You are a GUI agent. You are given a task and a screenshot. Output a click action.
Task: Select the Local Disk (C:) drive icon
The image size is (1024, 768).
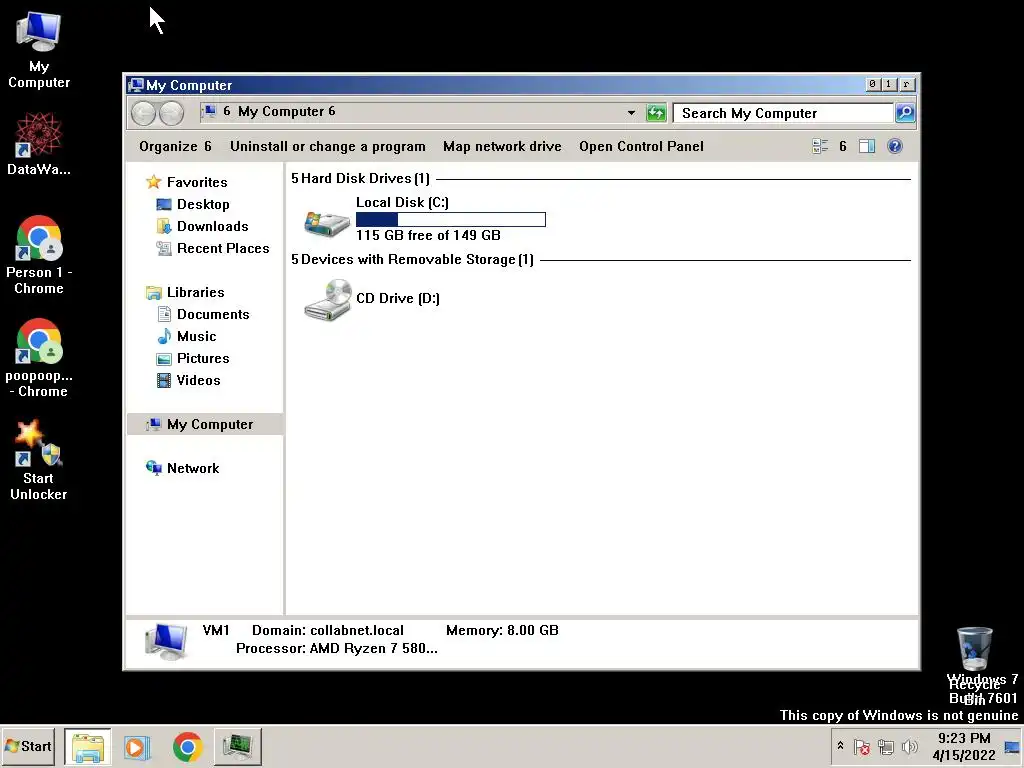pyautogui.click(x=327, y=223)
